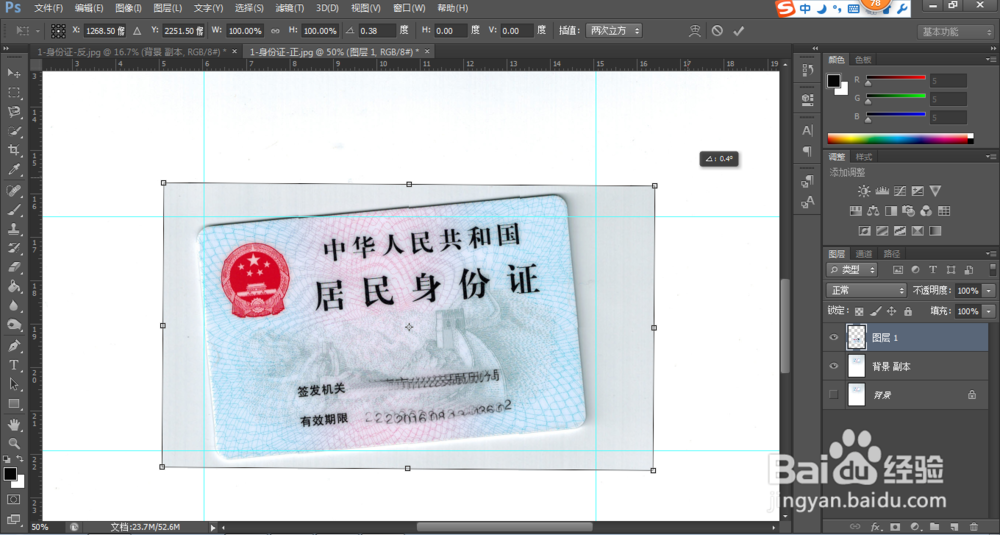The height and width of the screenshot is (535, 1000).
Task: Toggle lock image pixels brush icon
Action: [876, 311]
